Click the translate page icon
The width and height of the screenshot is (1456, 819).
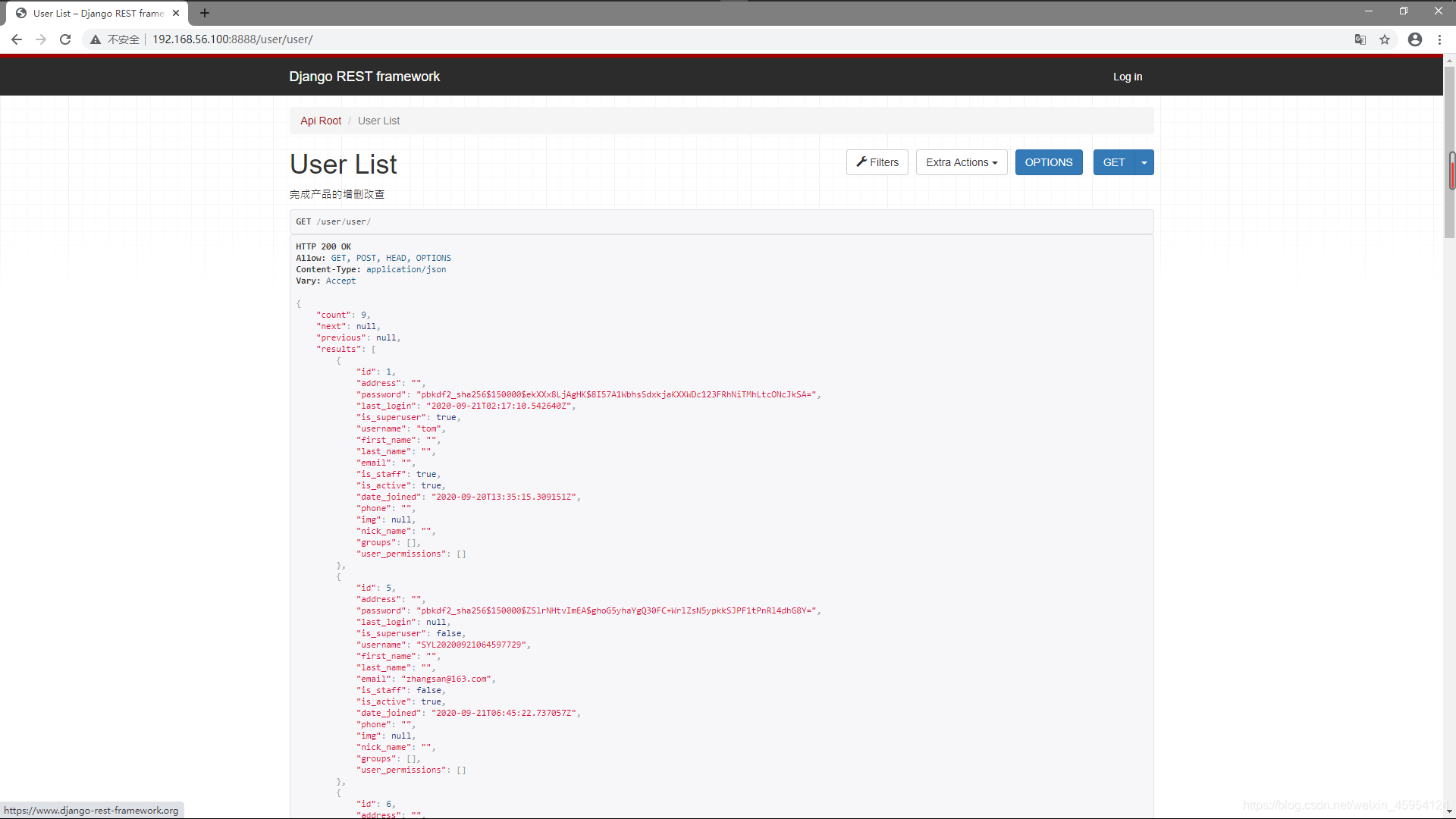[1360, 39]
